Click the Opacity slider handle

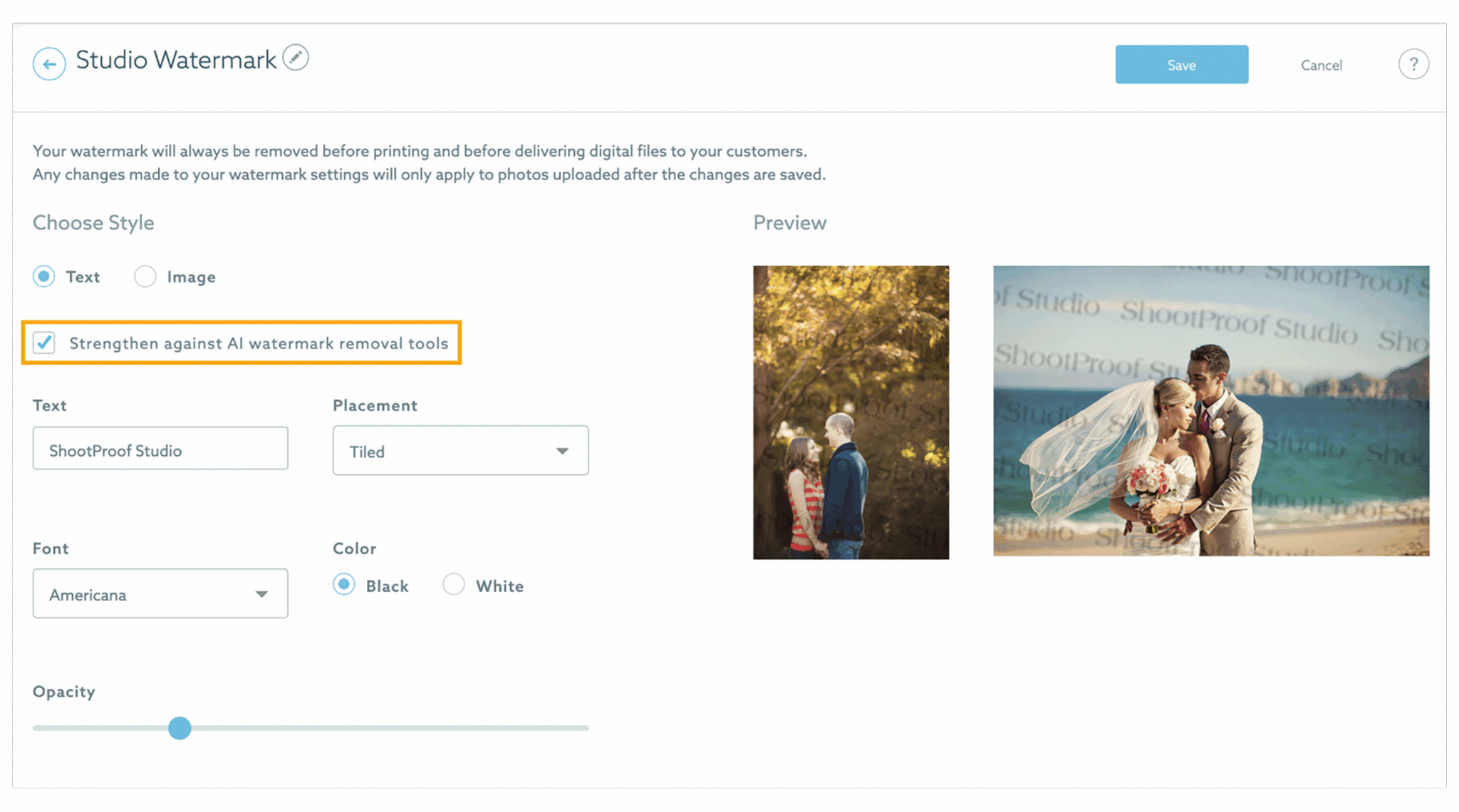[x=180, y=728]
